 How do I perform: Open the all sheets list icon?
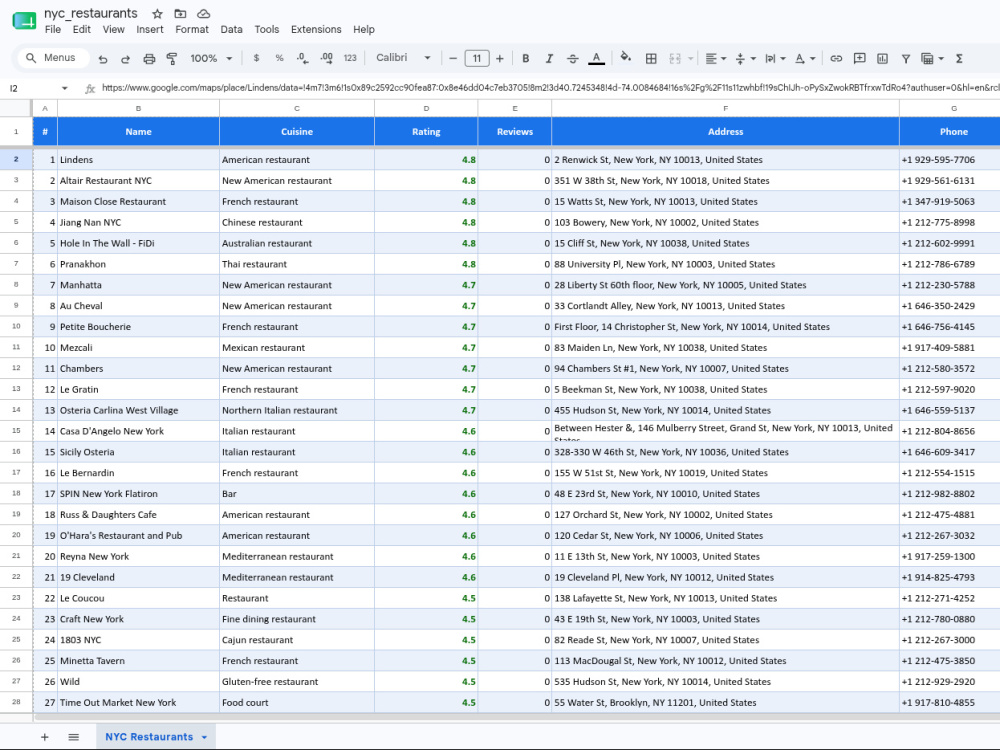pos(73,737)
